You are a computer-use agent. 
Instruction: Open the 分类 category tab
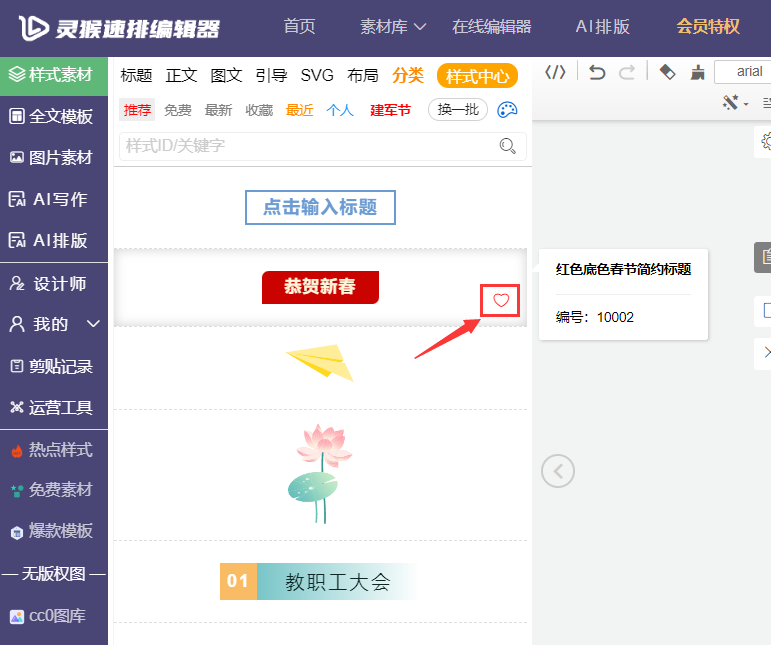(x=408, y=75)
